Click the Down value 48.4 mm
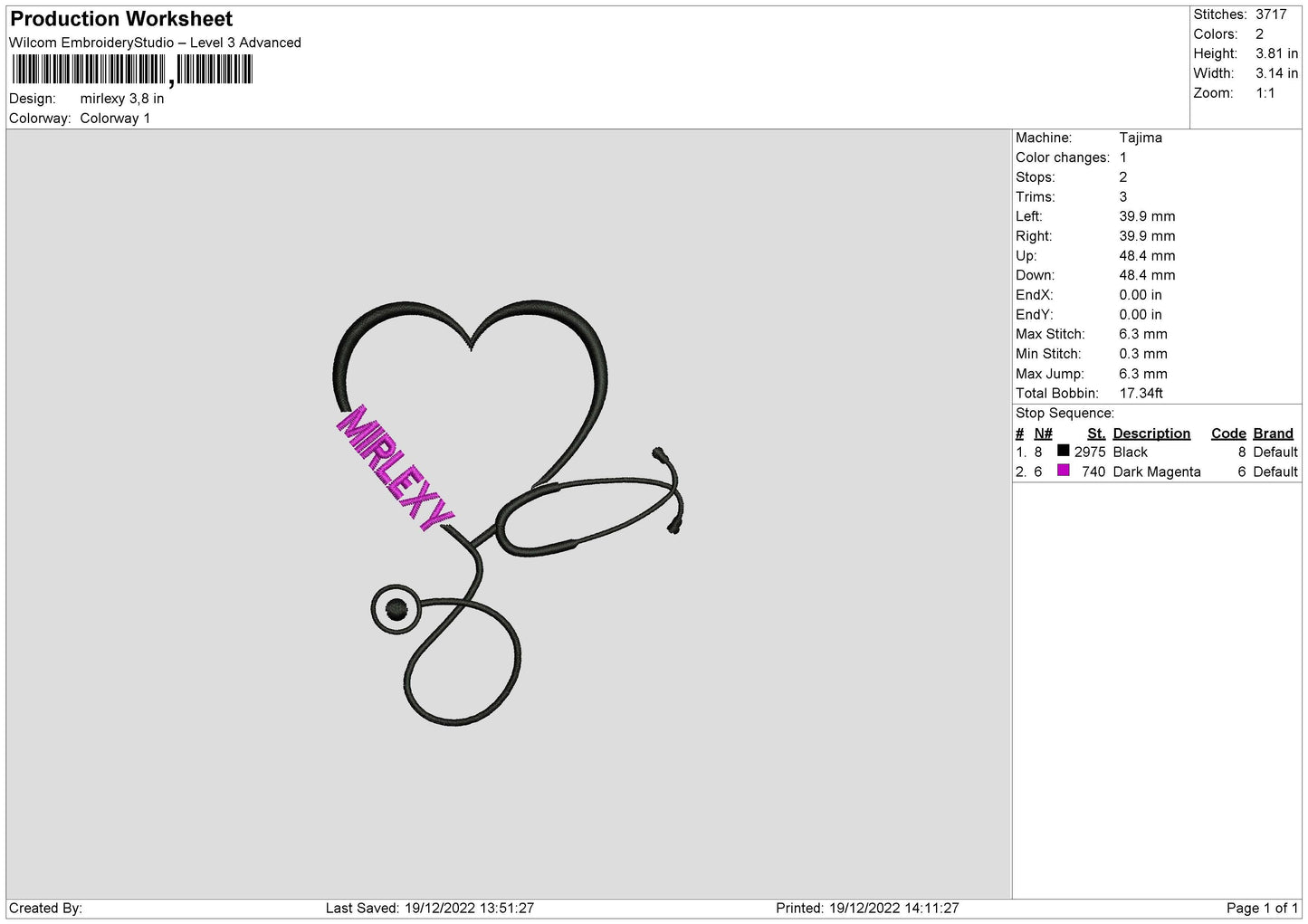Image resolution: width=1308 pixels, height=924 pixels. point(1147,275)
